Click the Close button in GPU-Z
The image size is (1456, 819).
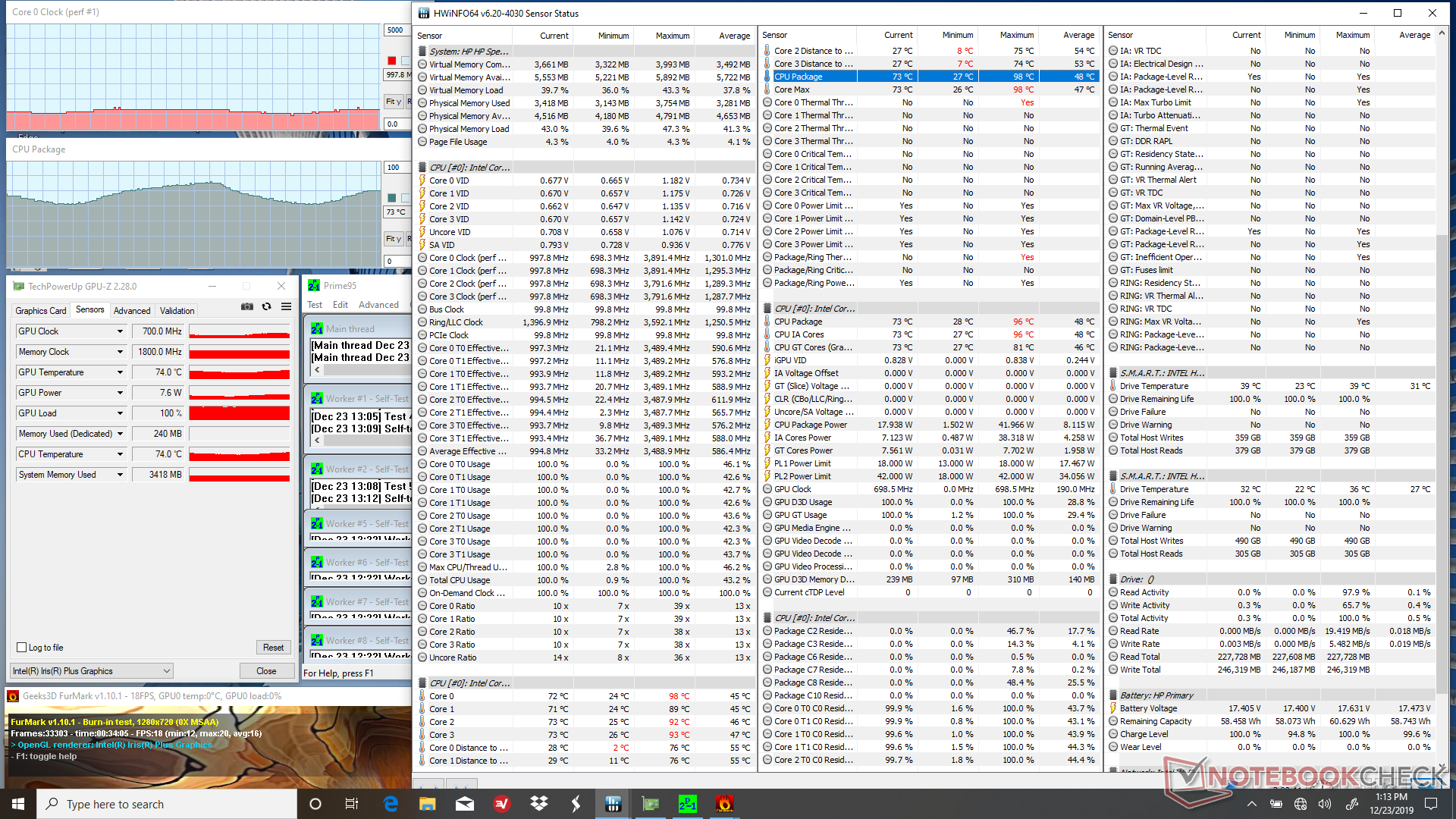tap(266, 671)
